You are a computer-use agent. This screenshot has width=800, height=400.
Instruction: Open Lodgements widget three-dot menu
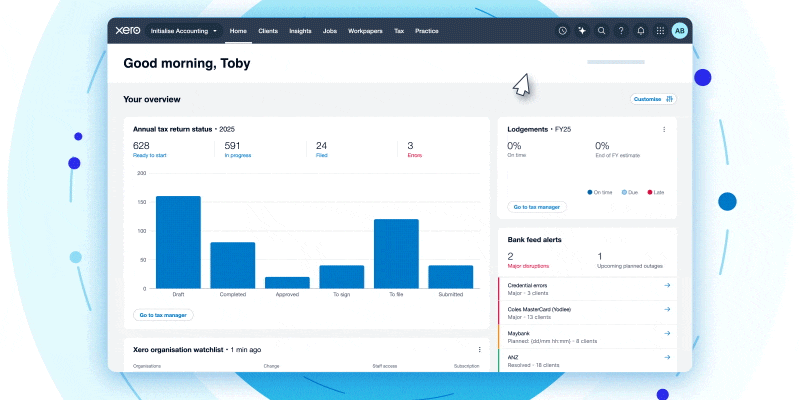(664, 129)
